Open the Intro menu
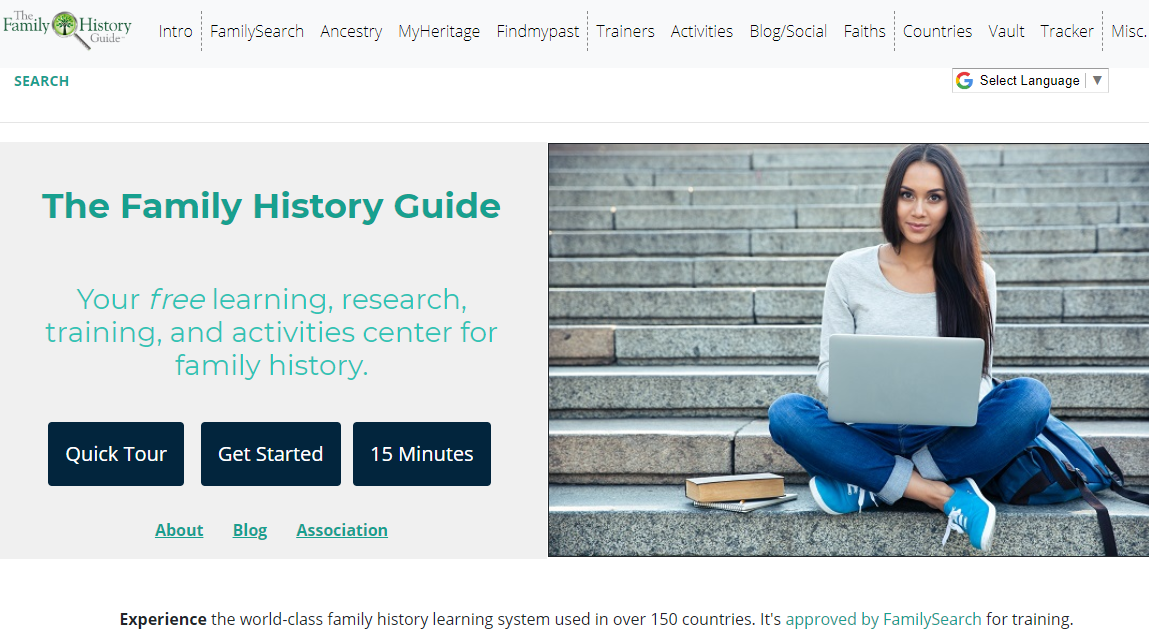The width and height of the screenshot is (1149, 638). pos(175,31)
